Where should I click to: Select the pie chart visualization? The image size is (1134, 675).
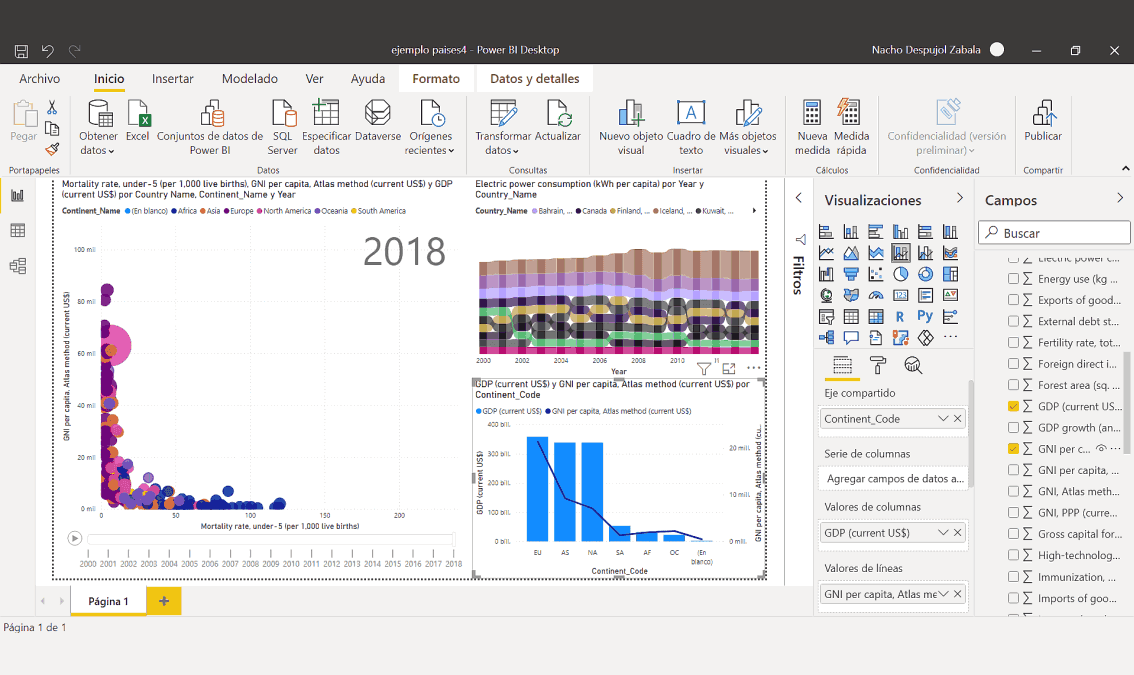point(901,274)
